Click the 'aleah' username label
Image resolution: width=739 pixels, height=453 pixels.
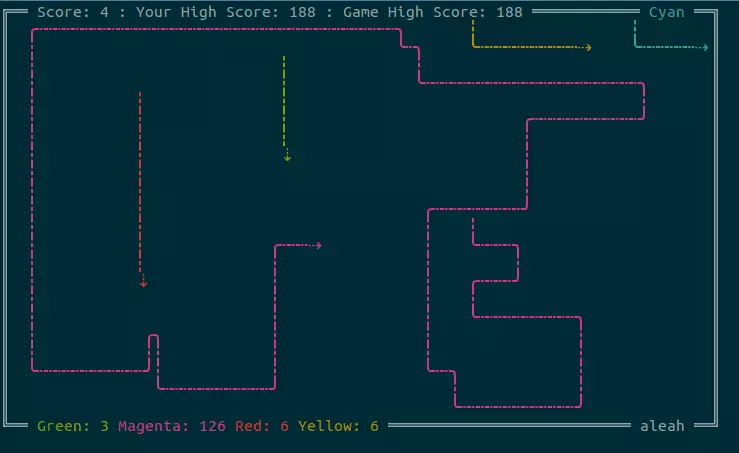[x=662, y=426]
